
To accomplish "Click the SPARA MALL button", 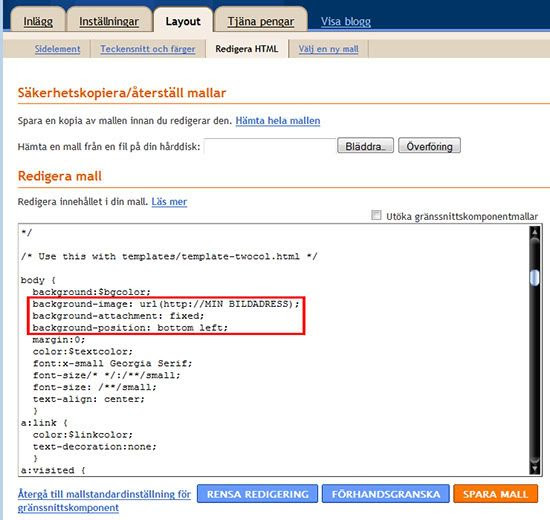I will click(495, 494).
